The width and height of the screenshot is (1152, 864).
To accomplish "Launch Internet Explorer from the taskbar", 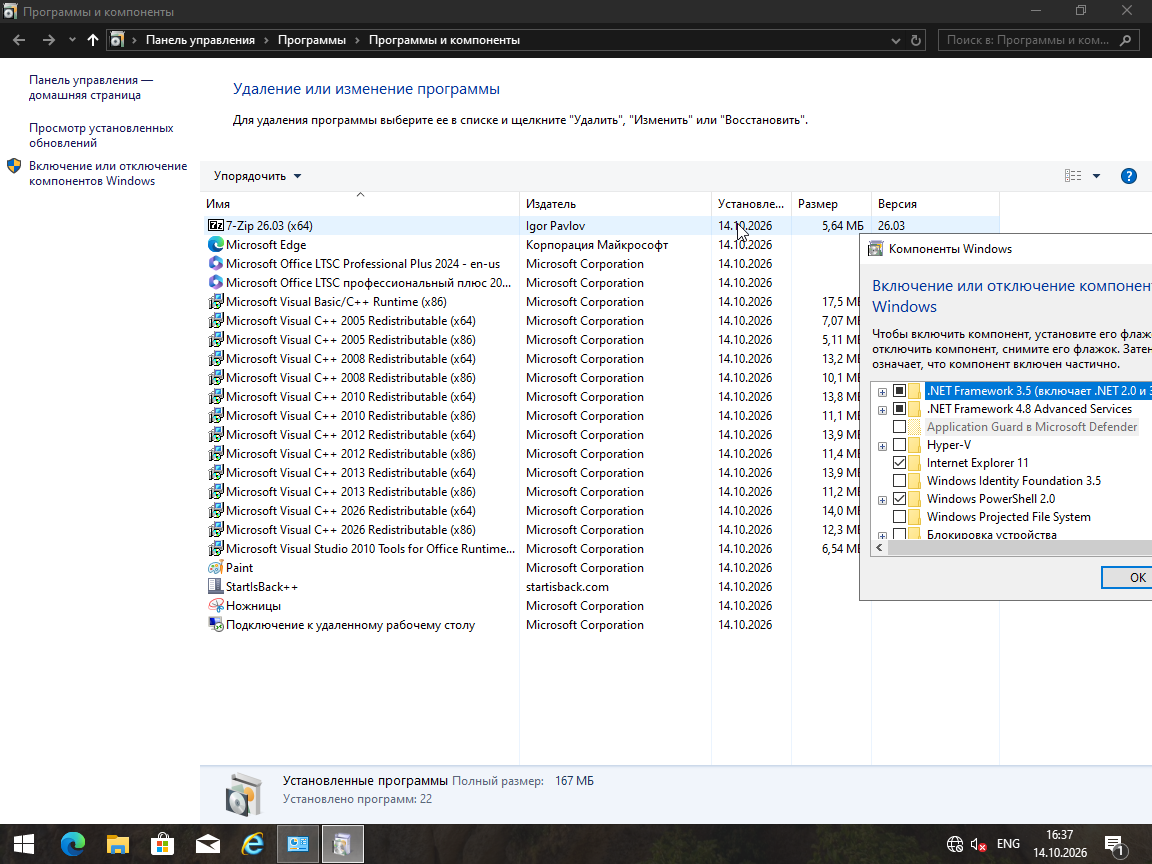I will coord(253,844).
